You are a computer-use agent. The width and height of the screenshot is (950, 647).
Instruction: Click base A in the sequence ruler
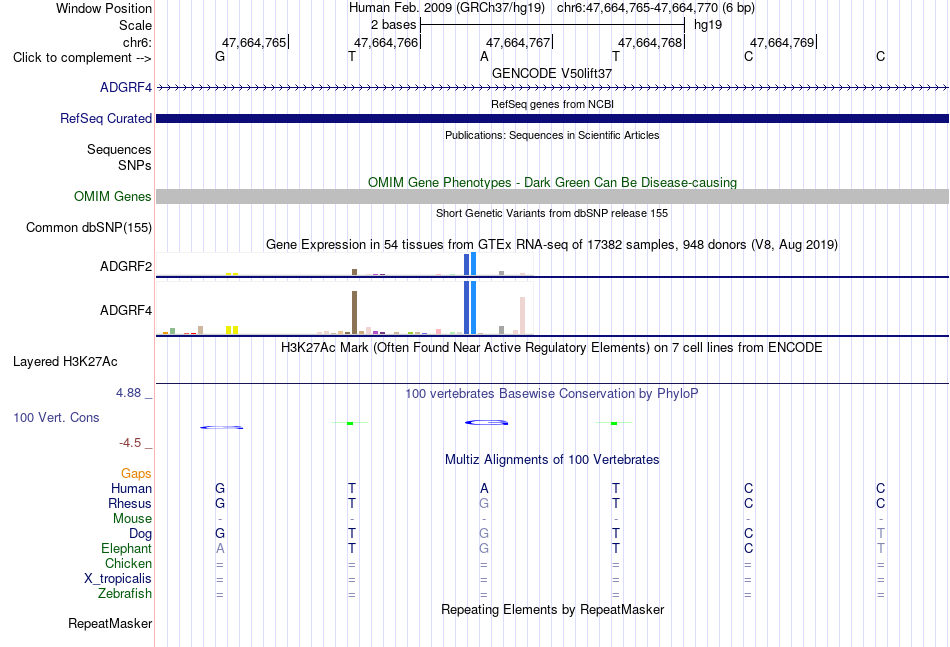click(484, 56)
